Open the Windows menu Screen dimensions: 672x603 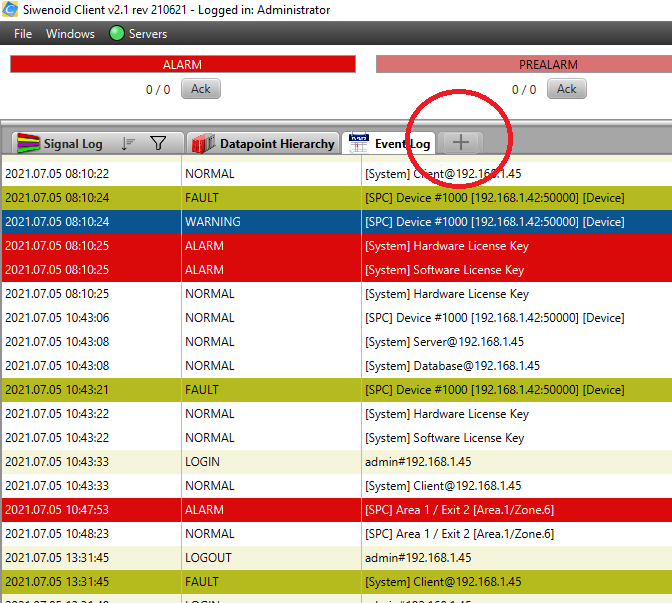tap(70, 34)
